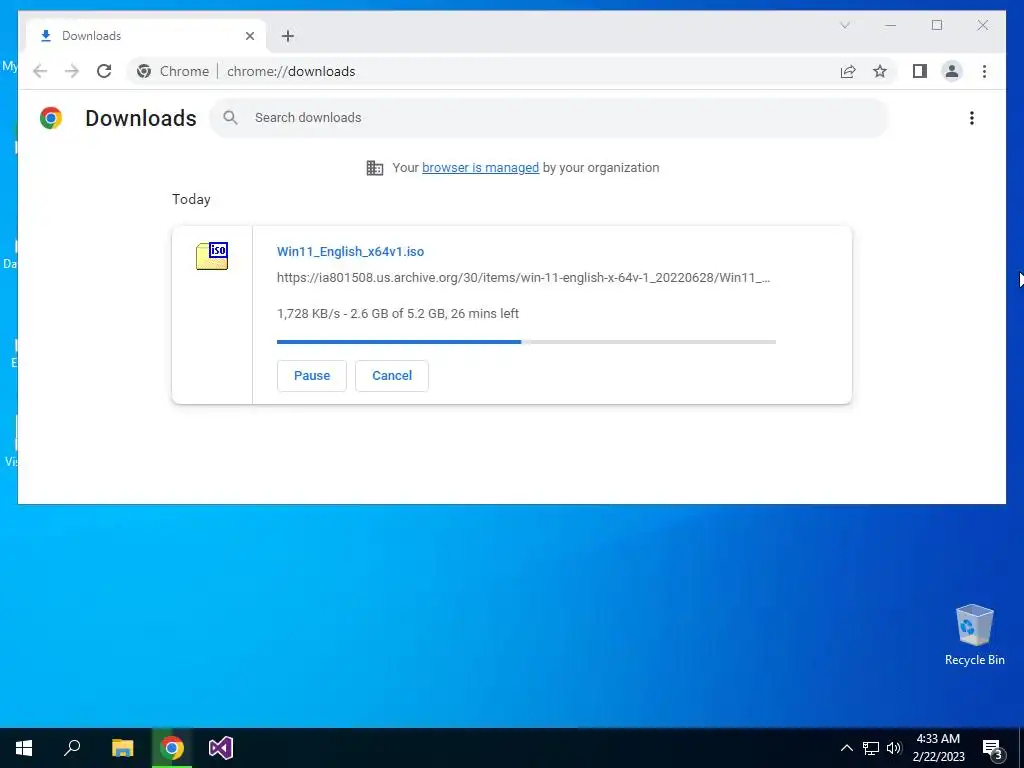Minimize the Chrome window
Image resolution: width=1024 pixels, height=768 pixels.
(x=891, y=25)
